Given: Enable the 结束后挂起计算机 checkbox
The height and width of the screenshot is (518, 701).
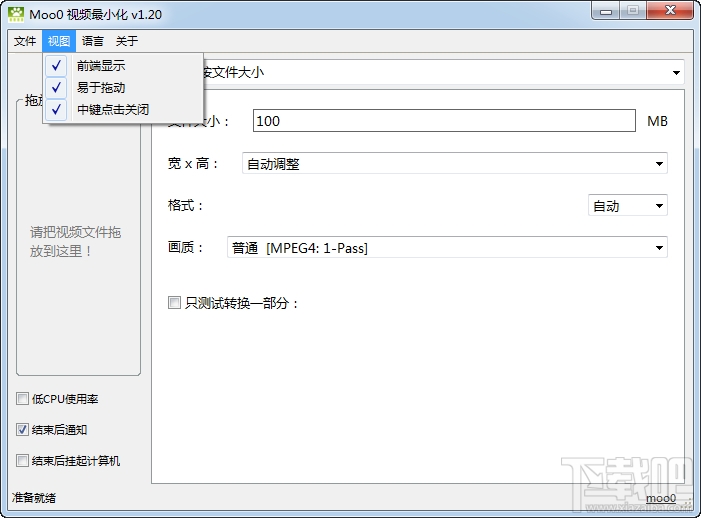Looking at the screenshot, I should (22, 460).
